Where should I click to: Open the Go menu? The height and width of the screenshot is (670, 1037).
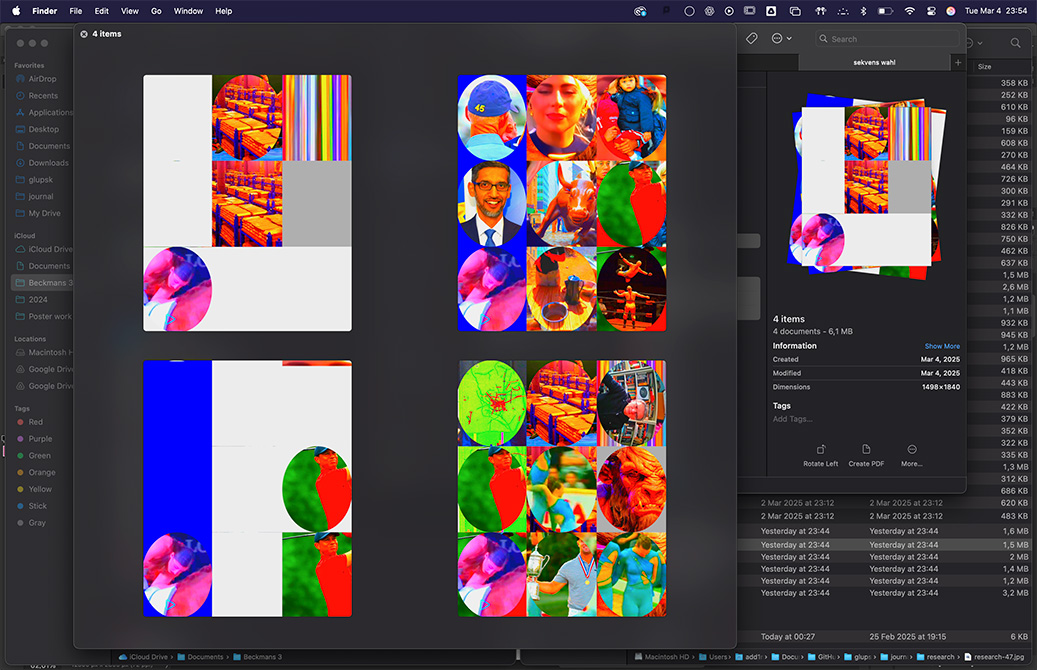coord(156,11)
